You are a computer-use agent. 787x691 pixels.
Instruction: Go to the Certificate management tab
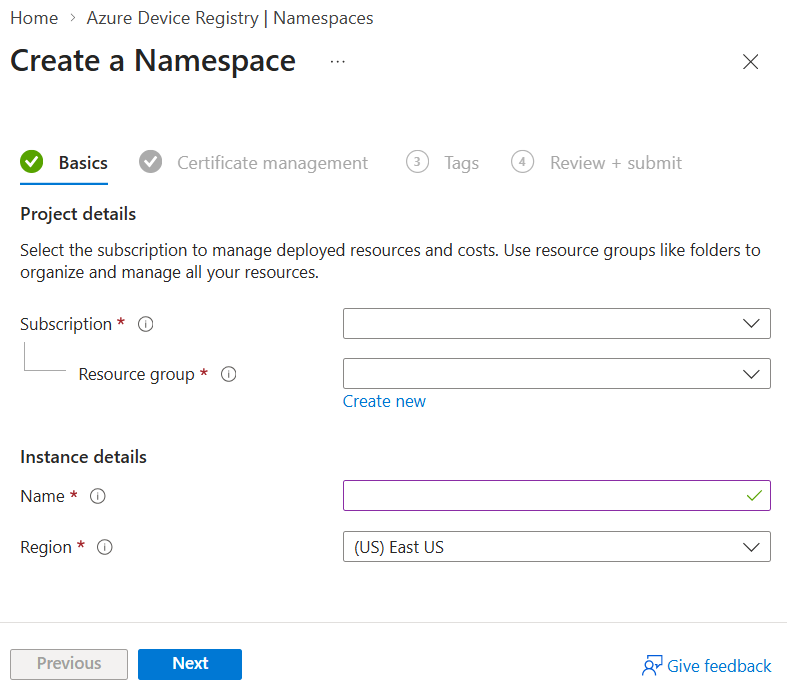(x=253, y=163)
